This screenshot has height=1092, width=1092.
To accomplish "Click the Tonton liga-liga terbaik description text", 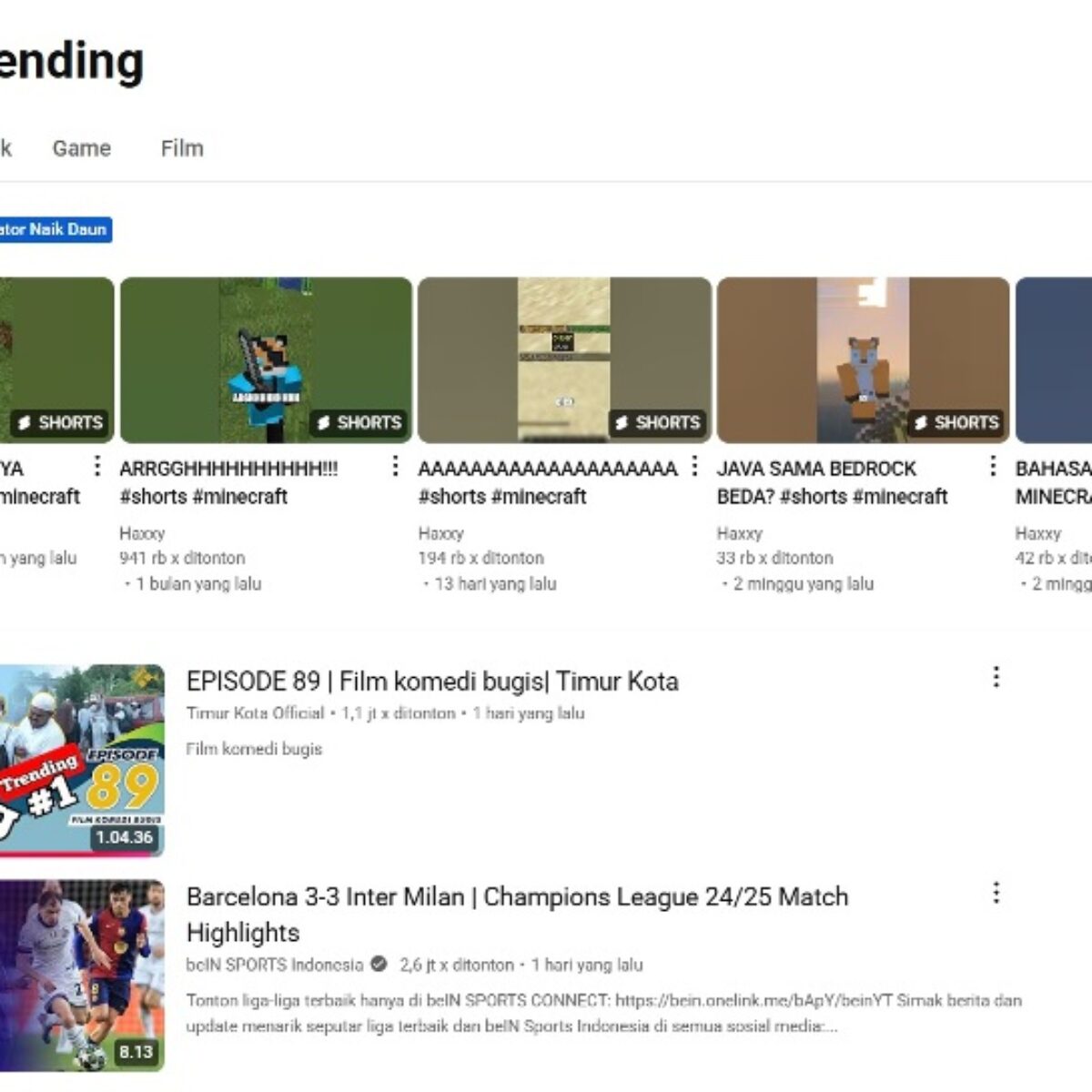I will pyautogui.click(x=604, y=1013).
